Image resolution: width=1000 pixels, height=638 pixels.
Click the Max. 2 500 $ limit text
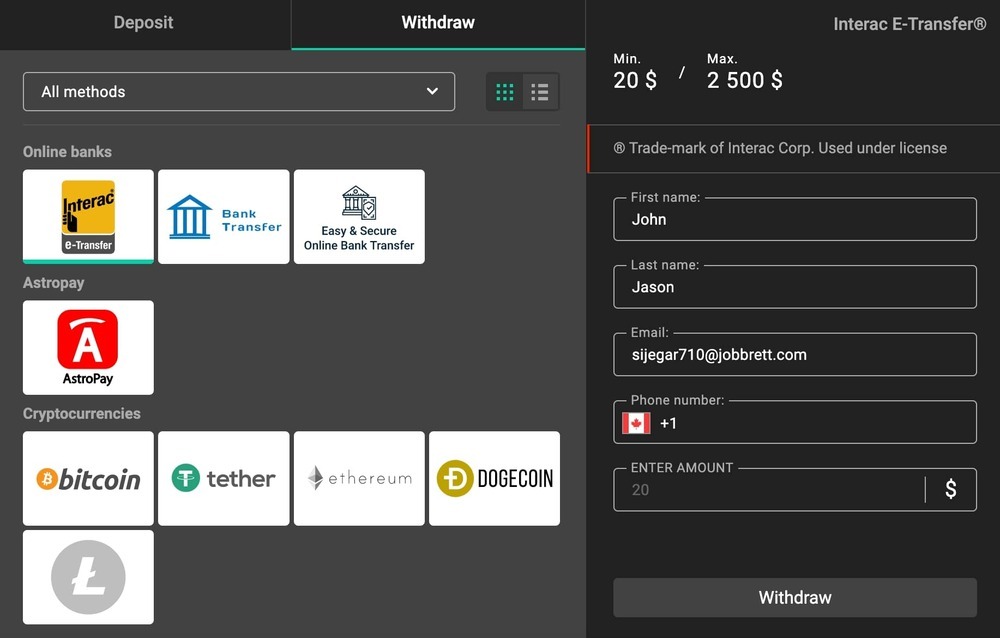click(744, 72)
